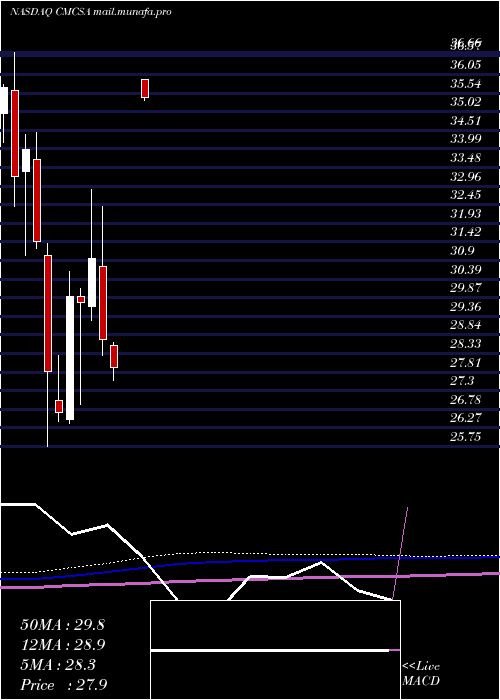
Task: Click the 5MA : 28.3 readout
Action: (x=58, y=665)
